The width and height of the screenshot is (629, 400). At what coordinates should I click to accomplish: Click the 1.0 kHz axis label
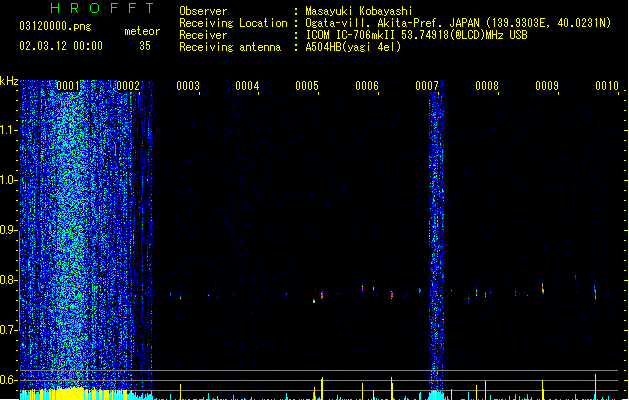[7, 180]
